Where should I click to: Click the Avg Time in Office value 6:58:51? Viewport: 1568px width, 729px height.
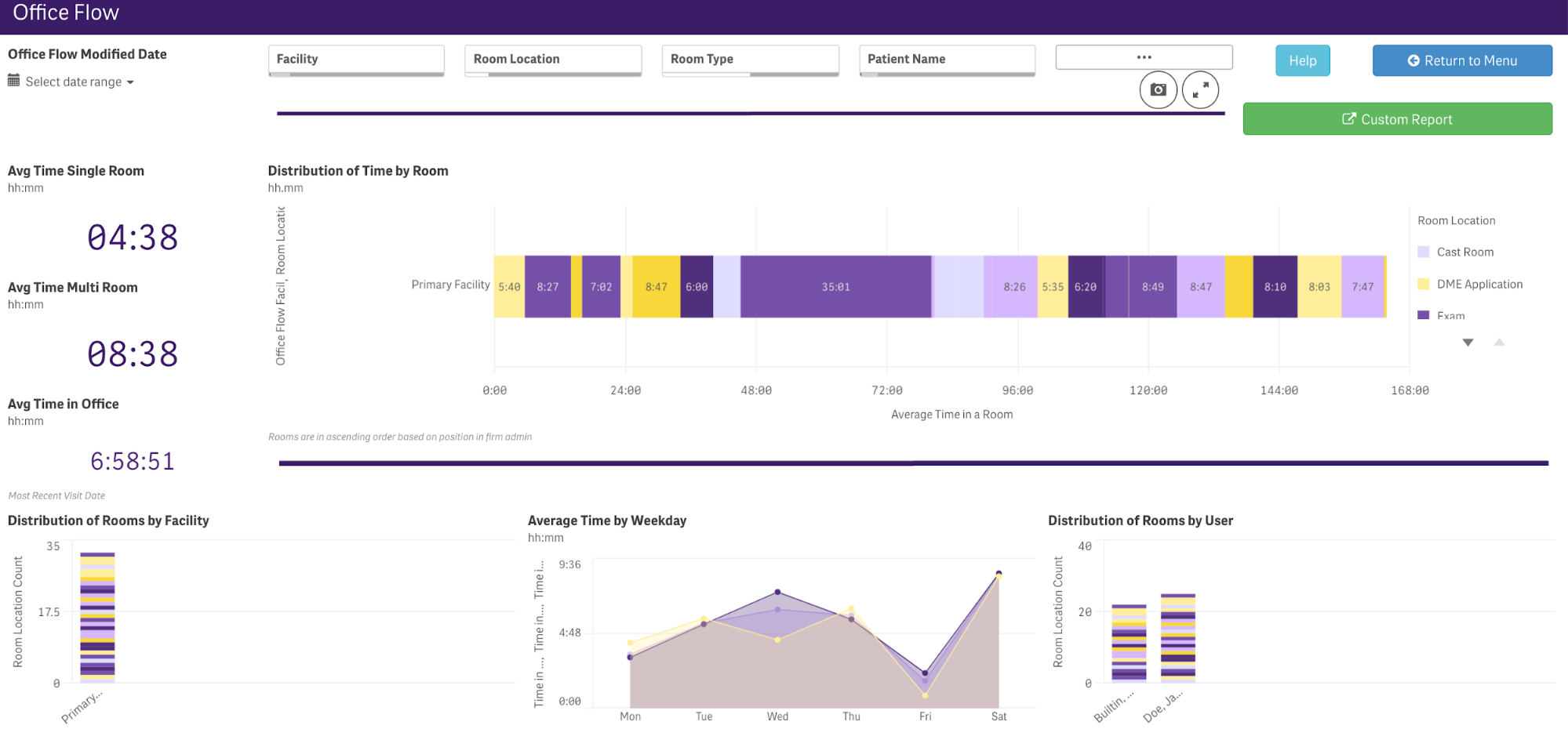pos(133,461)
